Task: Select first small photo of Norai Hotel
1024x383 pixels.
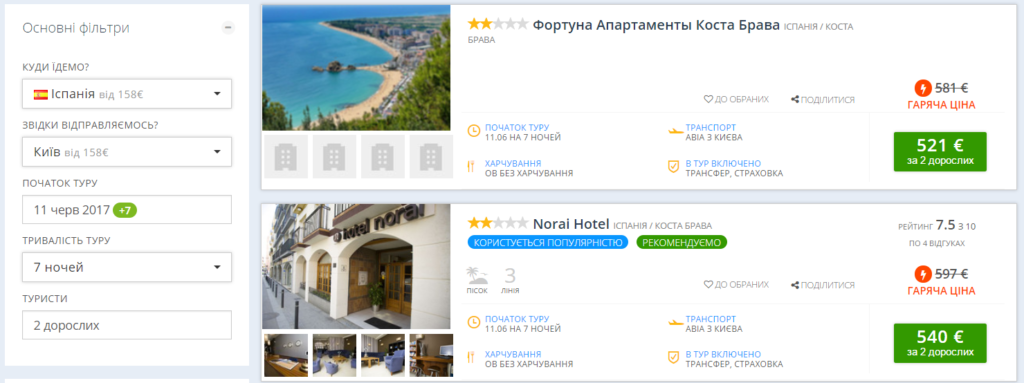Action: pos(286,355)
